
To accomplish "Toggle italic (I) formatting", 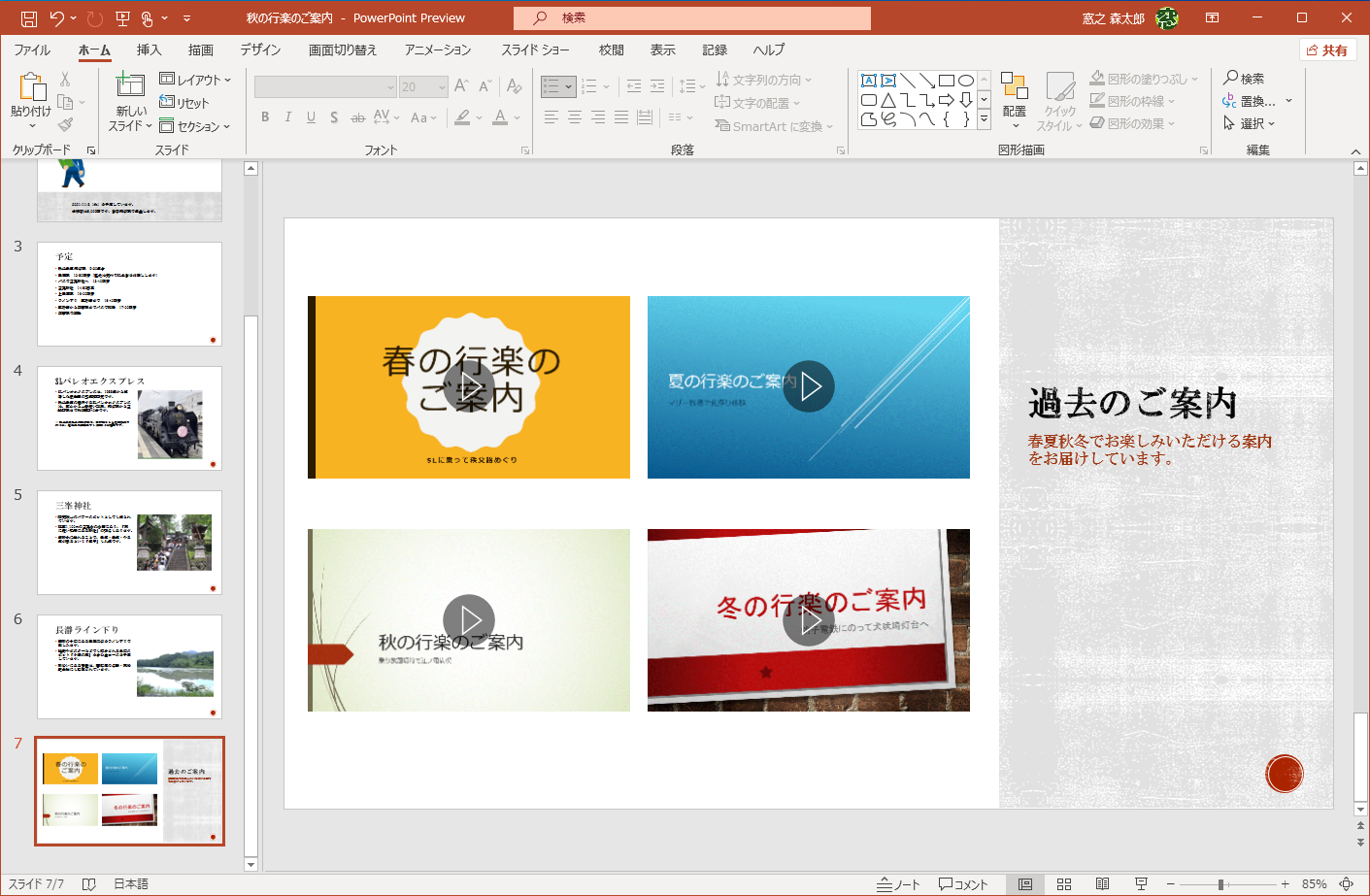I will click(288, 117).
